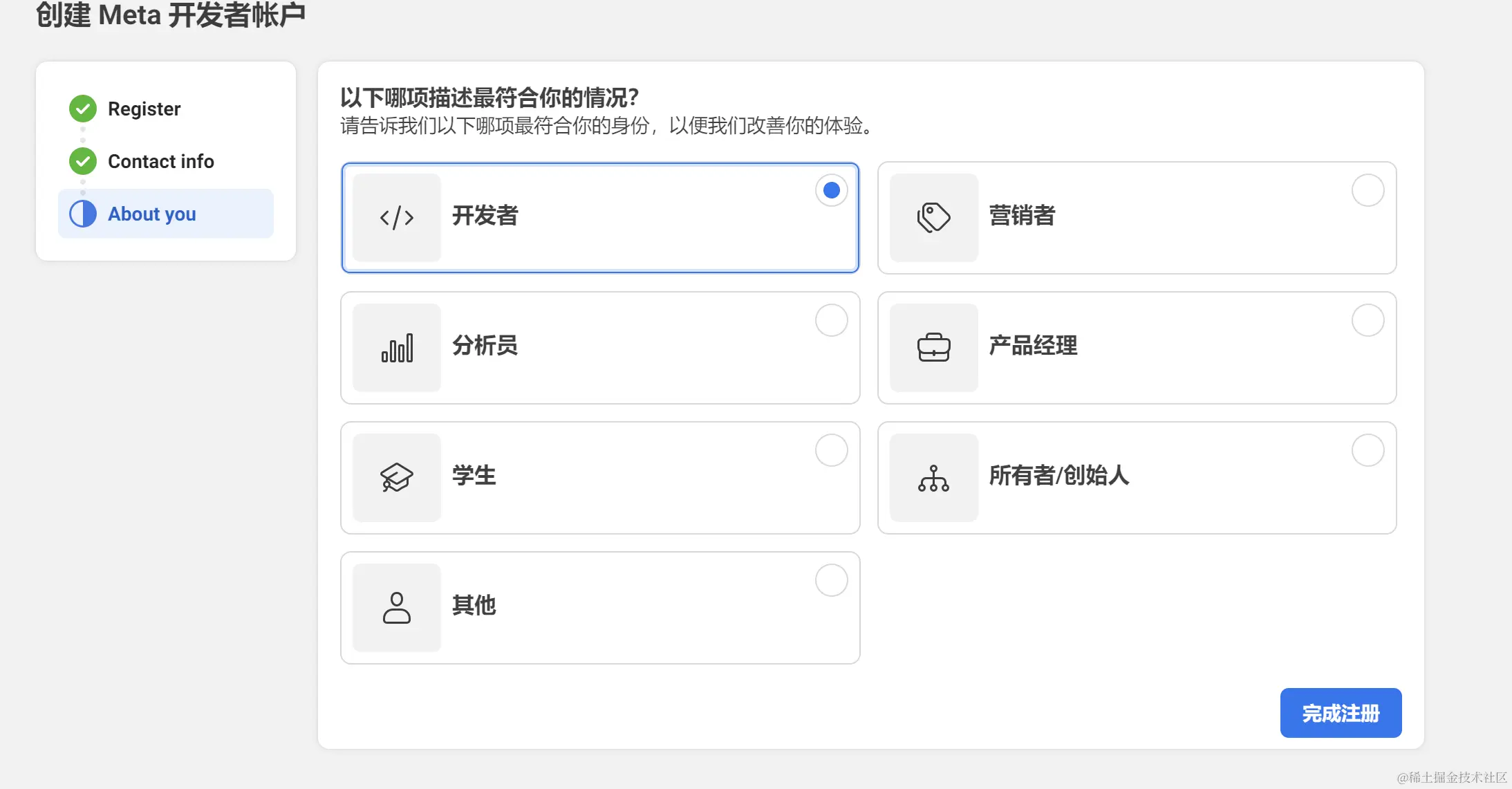Click green checkmark next to Register

pyautogui.click(x=83, y=109)
